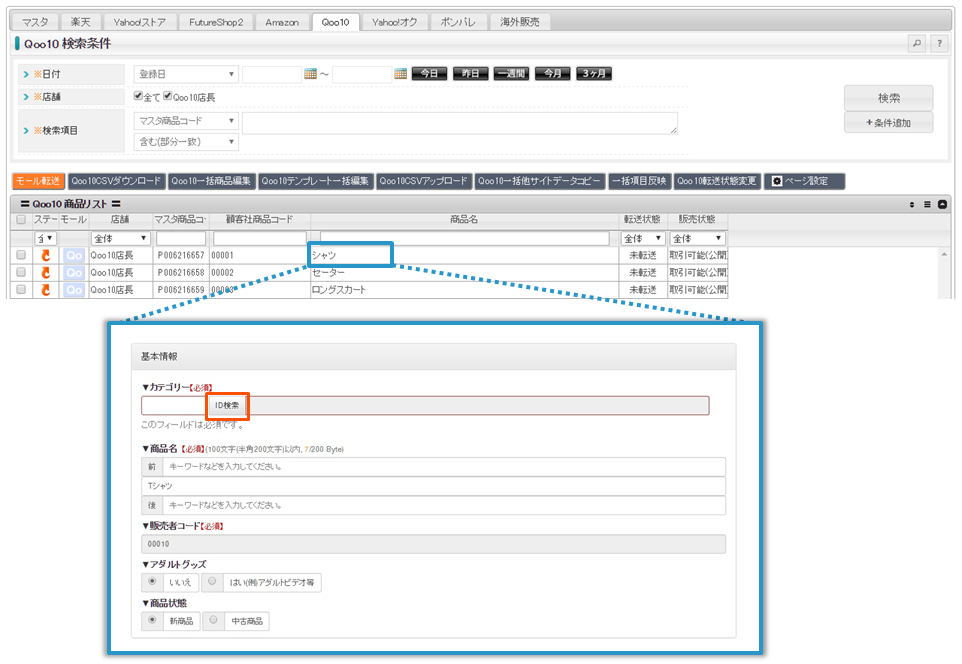The width and height of the screenshot is (962, 664).
Task: Open the start date calendar picker icon
Action: pyautogui.click(x=310, y=74)
